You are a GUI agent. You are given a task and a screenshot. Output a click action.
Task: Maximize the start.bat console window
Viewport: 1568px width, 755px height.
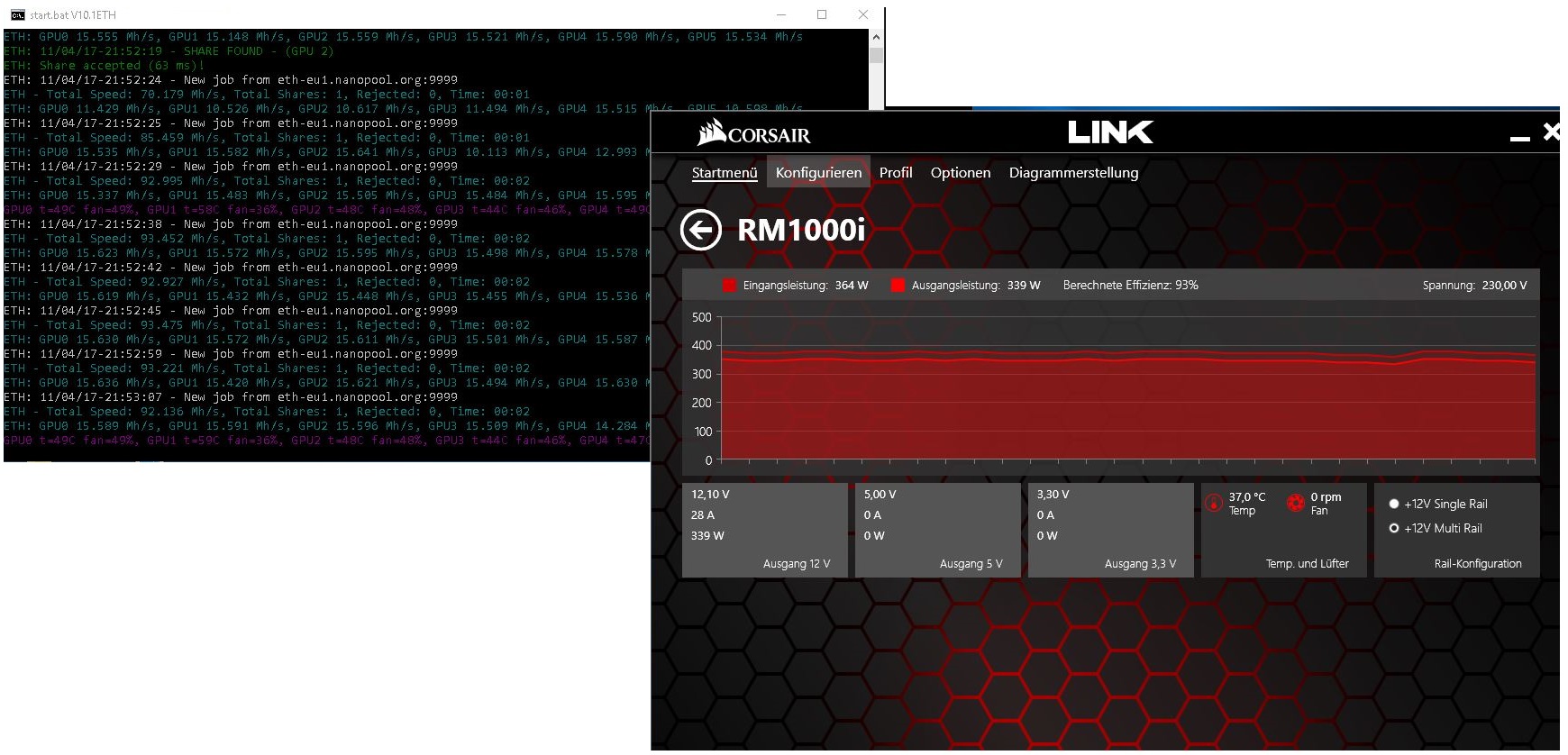(x=822, y=14)
